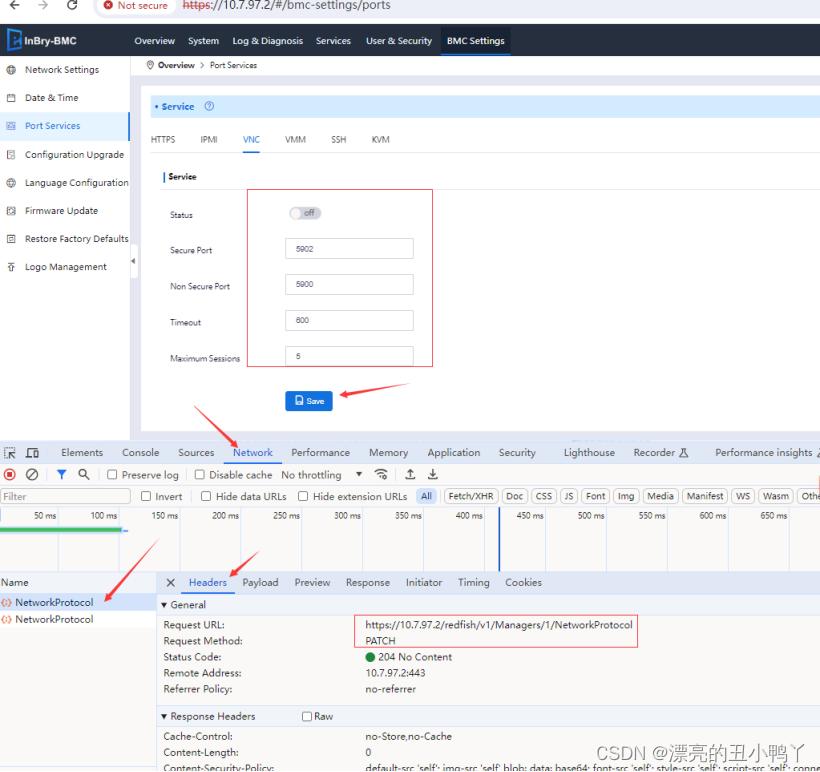This screenshot has width=820, height=772.
Task: Check the Disable cache checkbox
Action: click(200, 475)
